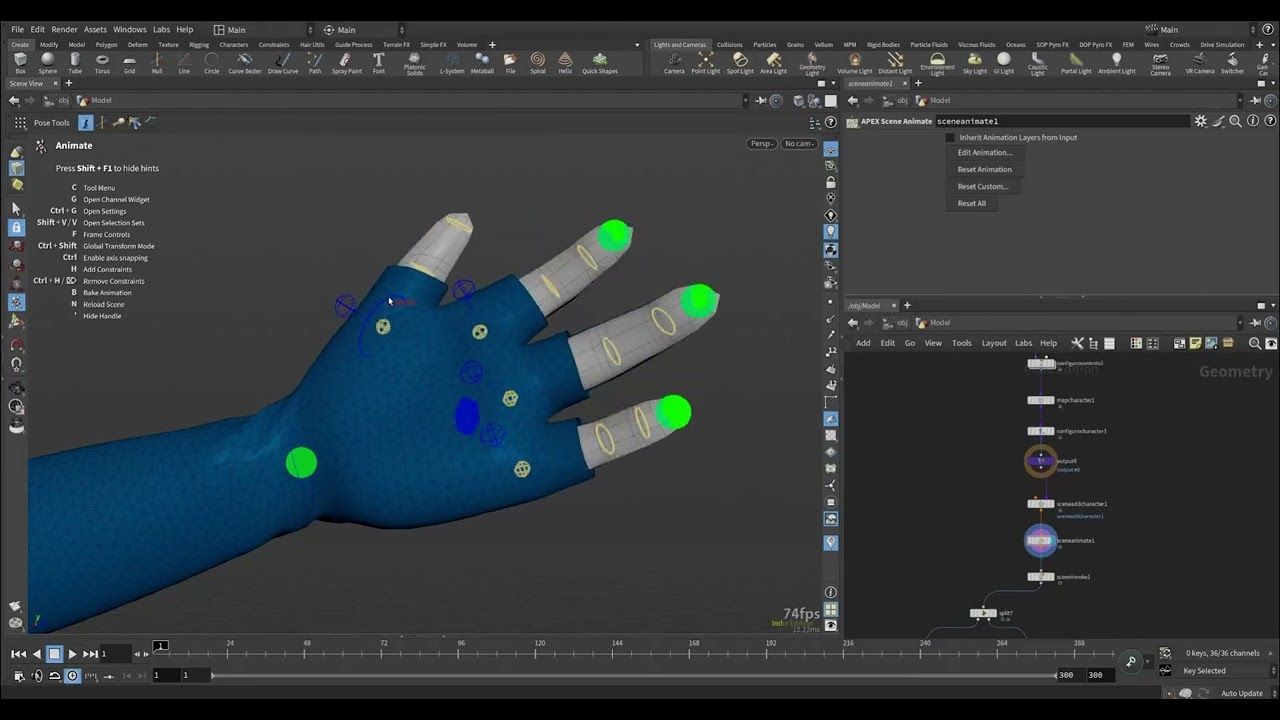Toggle pin on the Scene View path bar

[x=761, y=100]
